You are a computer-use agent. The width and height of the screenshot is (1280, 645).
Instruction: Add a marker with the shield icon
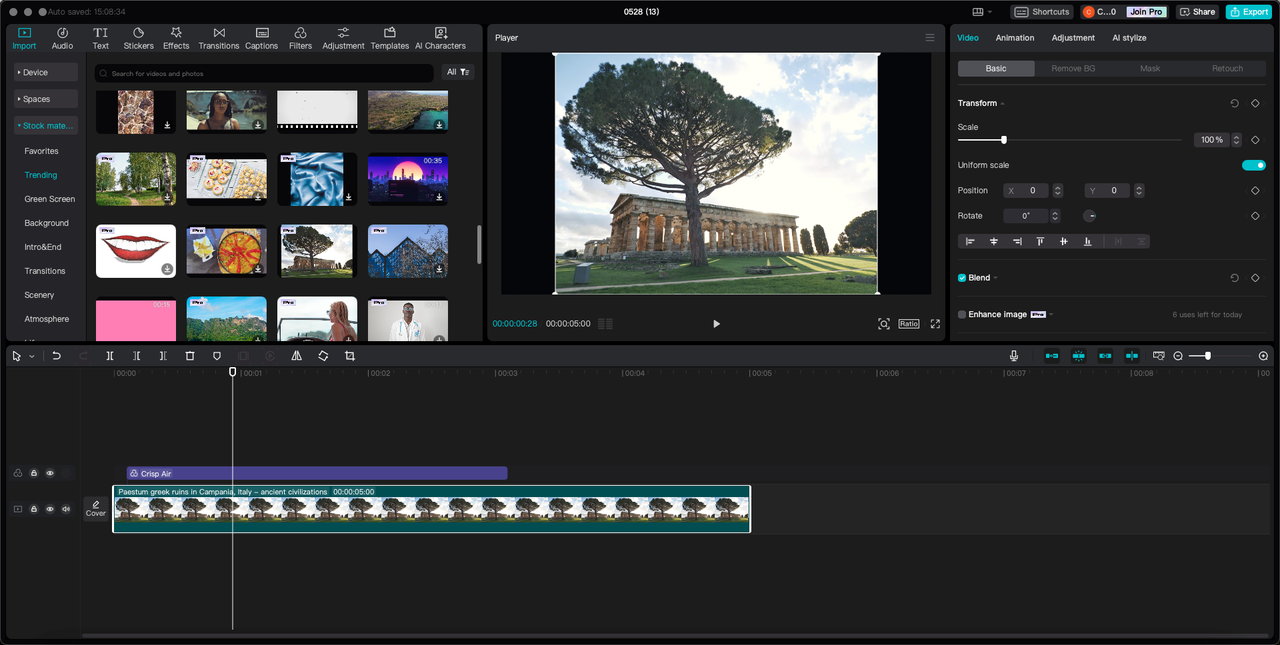coord(217,356)
